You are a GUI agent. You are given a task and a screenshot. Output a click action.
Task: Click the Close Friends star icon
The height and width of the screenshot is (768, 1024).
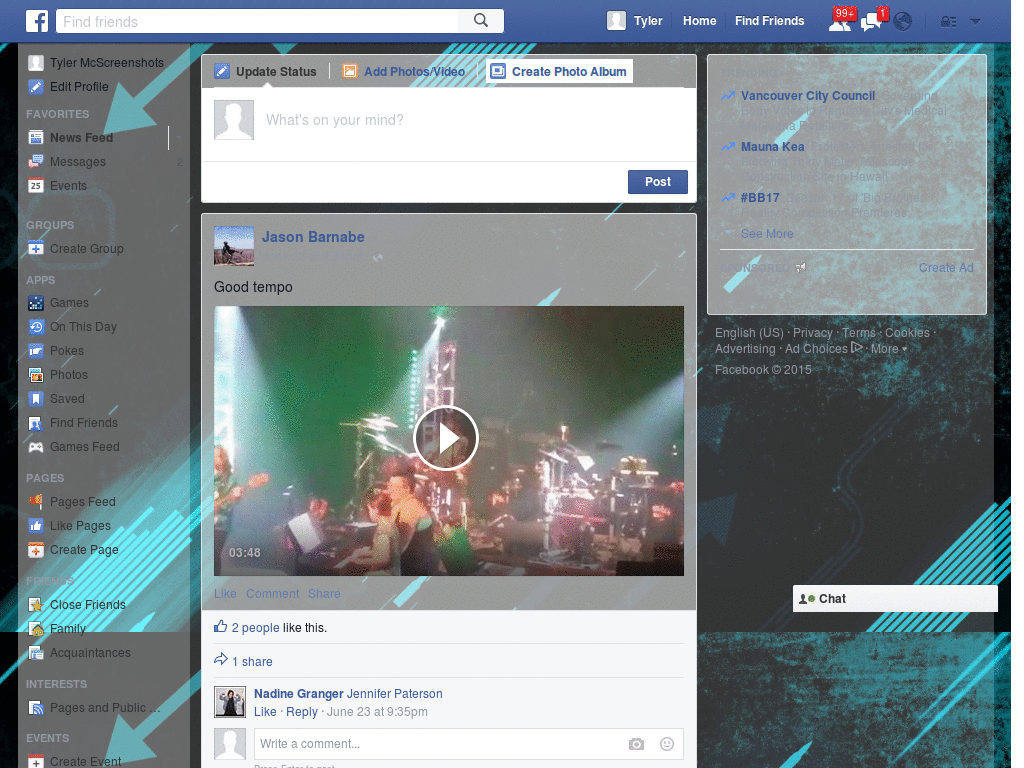[36, 605]
